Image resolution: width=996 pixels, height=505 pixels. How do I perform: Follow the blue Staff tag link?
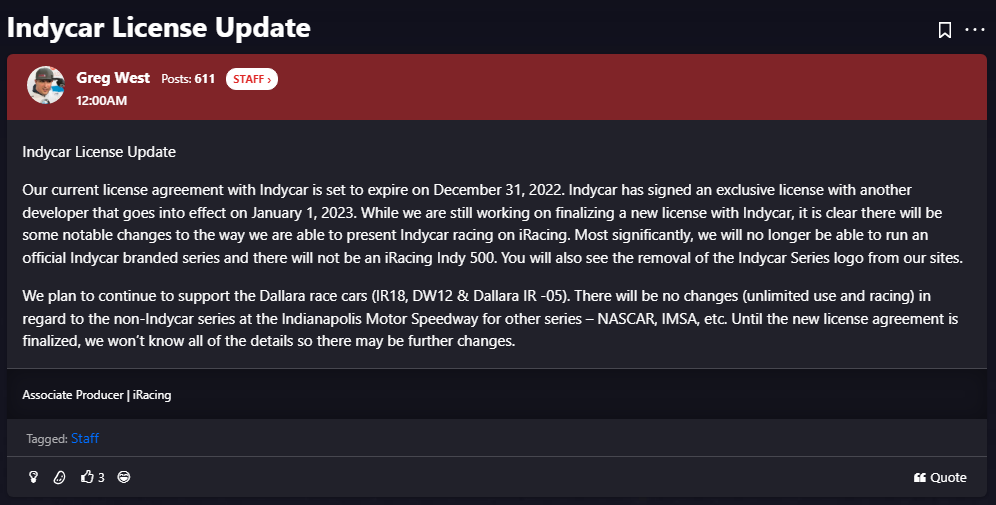(x=85, y=438)
